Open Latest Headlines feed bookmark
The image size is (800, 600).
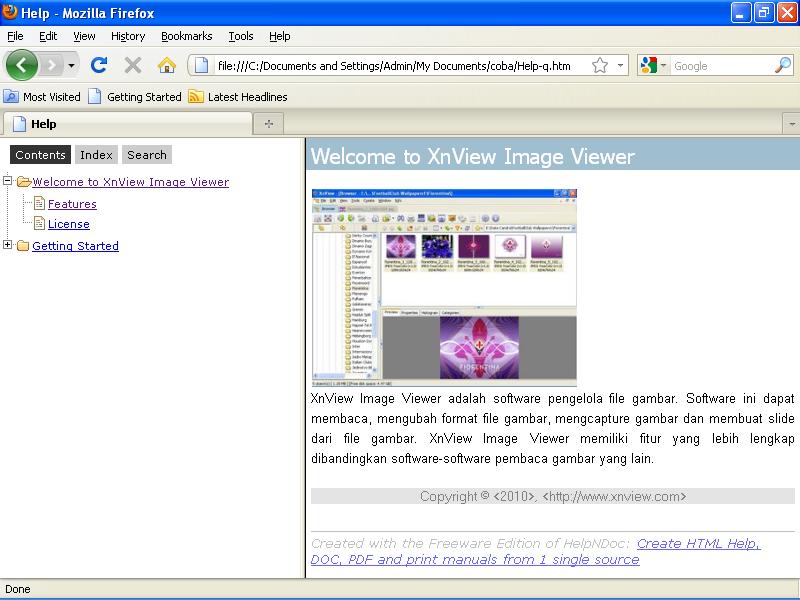[x=238, y=96]
